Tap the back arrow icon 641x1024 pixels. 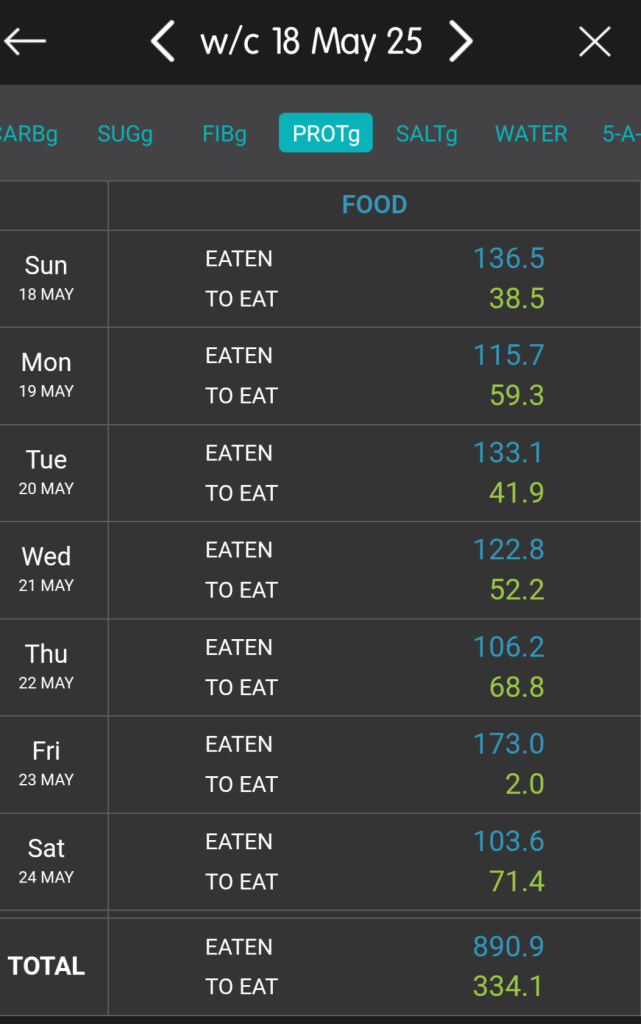(x=26, y=42)
